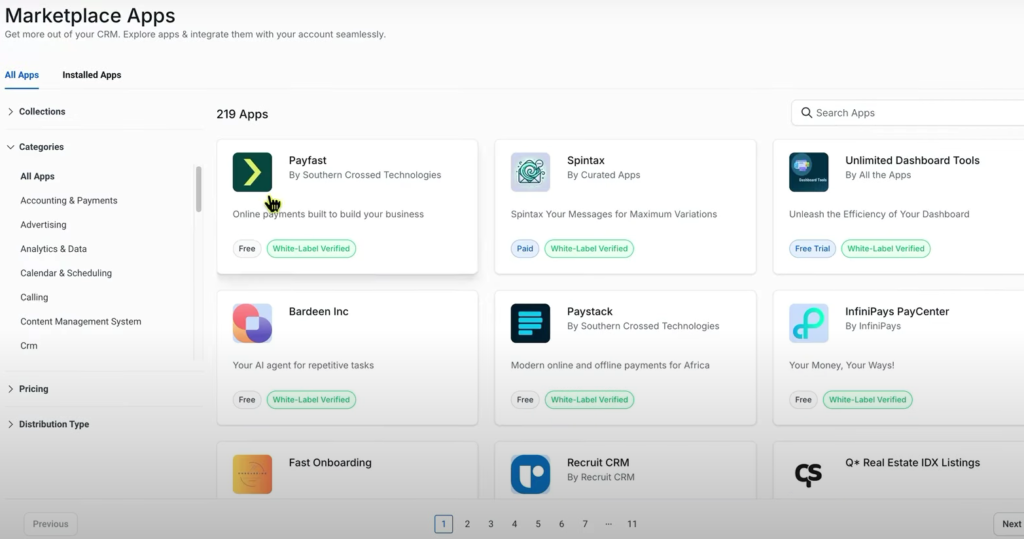Click White-Label Verified badge on Spintax

pyautogui.click(x=589, y=248)
